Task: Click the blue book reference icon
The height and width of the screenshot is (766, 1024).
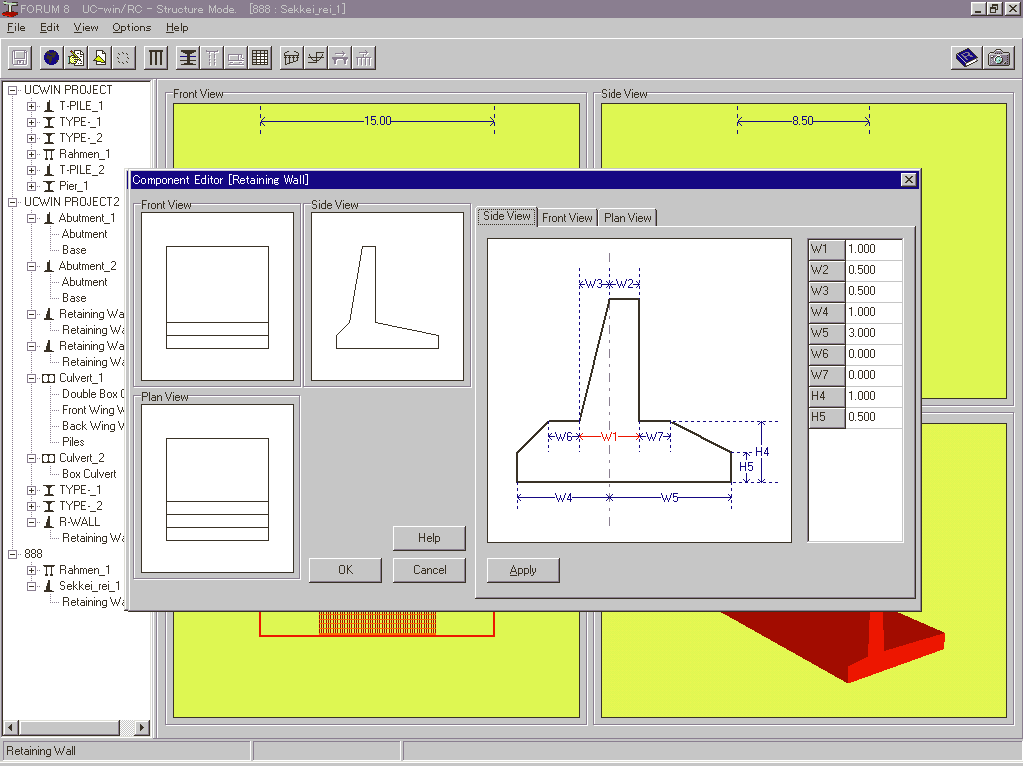Action: tap(966, 58)
